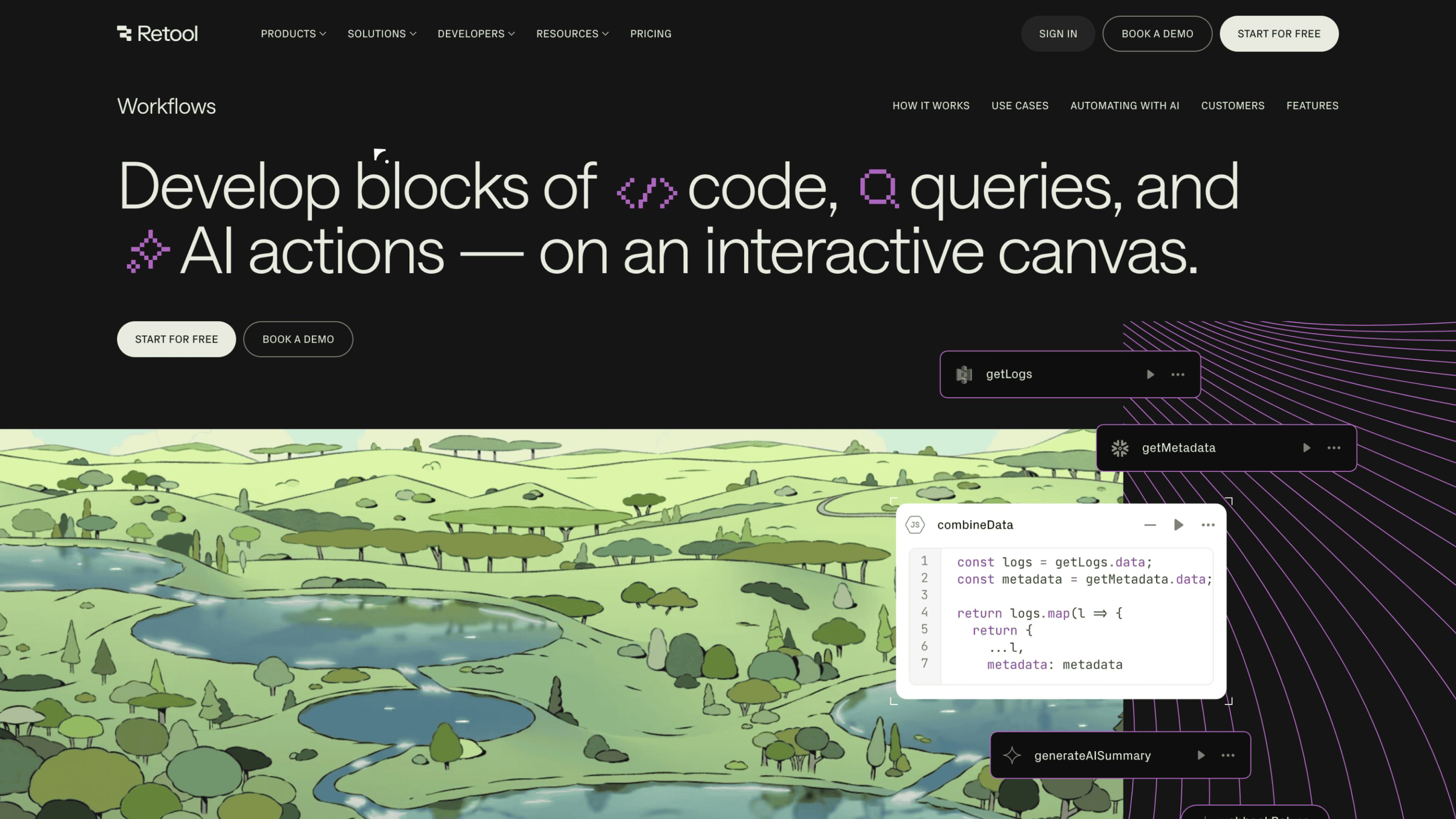Click the generateAISummary sparkle icon
This screenshot has width=1456, height=819.
point(1012,755)
